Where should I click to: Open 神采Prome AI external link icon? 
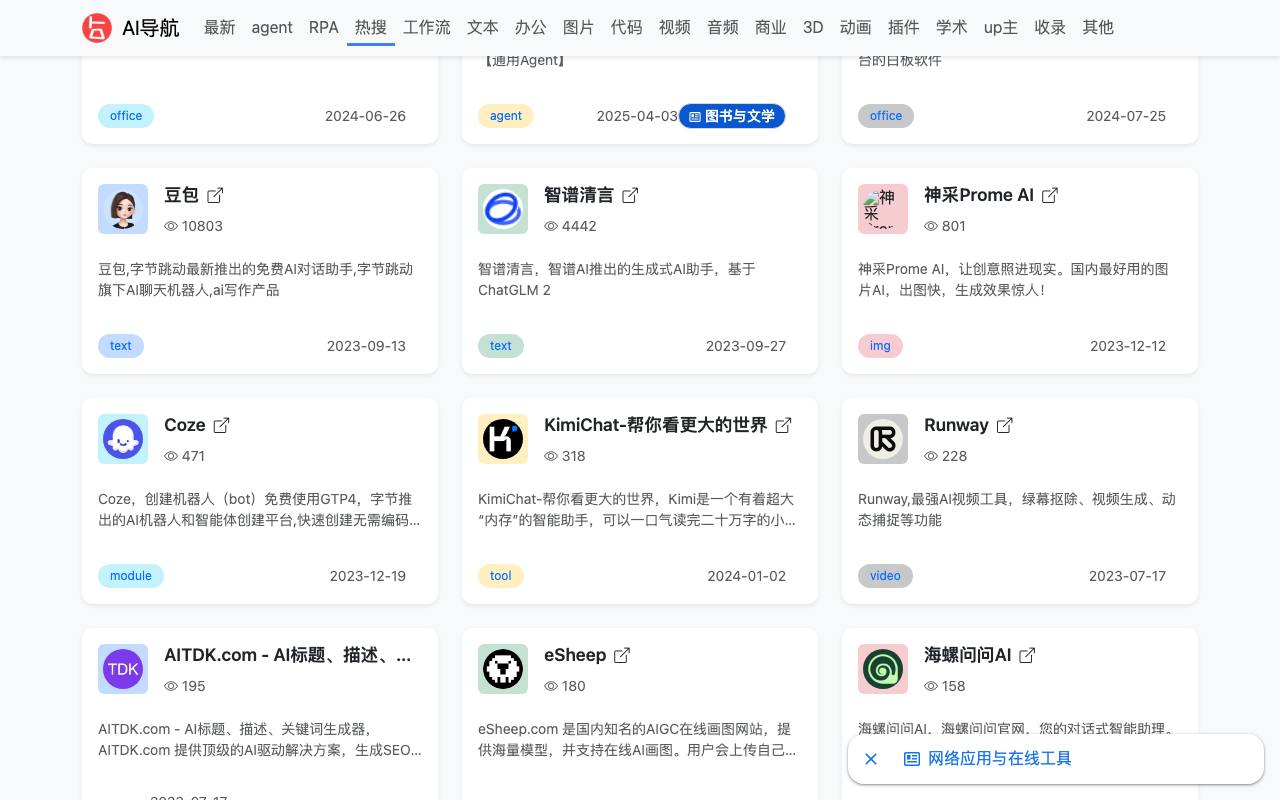[1050, 195]
